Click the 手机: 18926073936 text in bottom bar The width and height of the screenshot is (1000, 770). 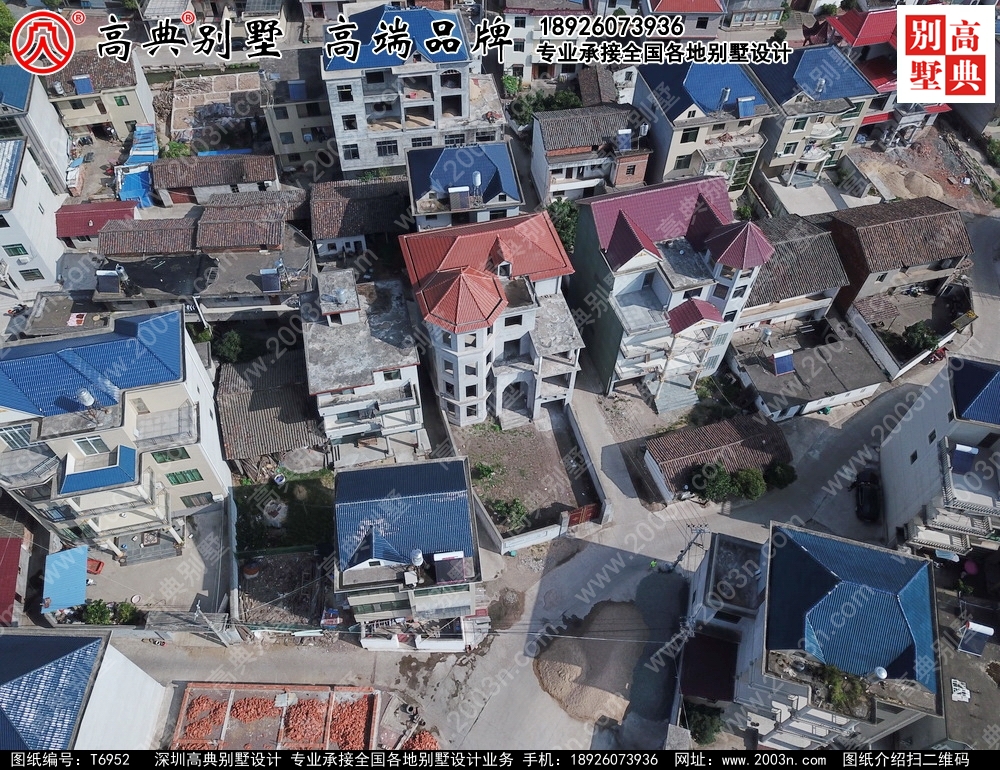coord(591,760)
